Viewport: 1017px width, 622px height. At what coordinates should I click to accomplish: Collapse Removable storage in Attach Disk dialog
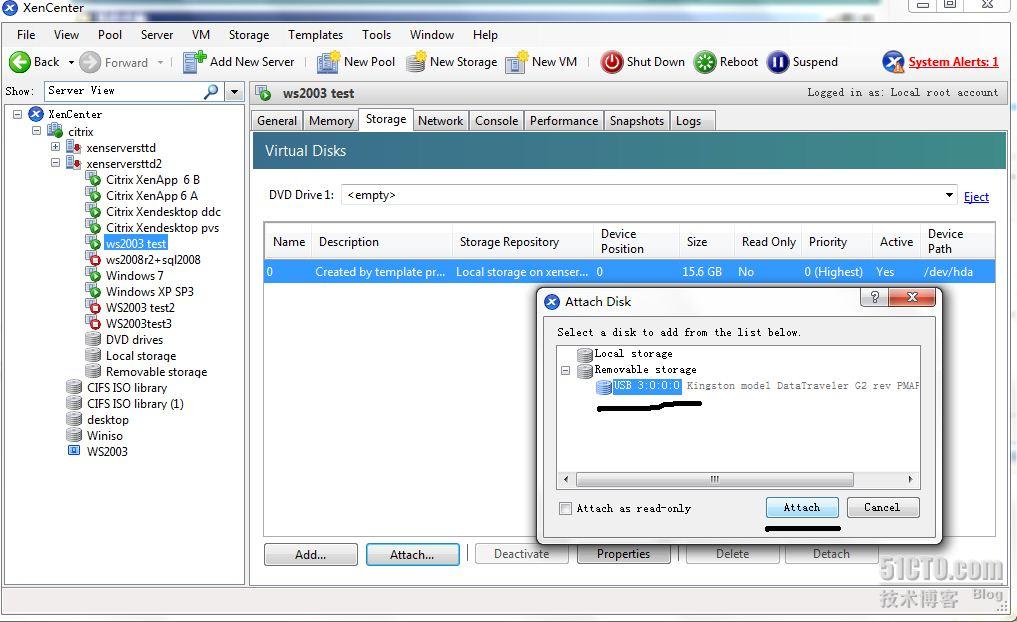[x=566, y=371]
